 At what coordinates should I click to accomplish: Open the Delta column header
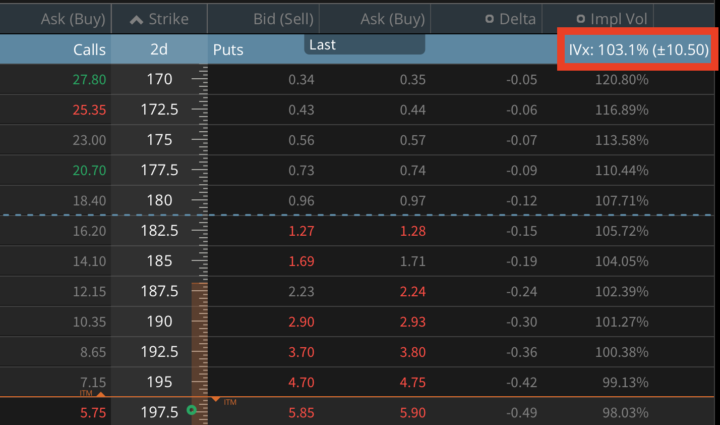517,19
